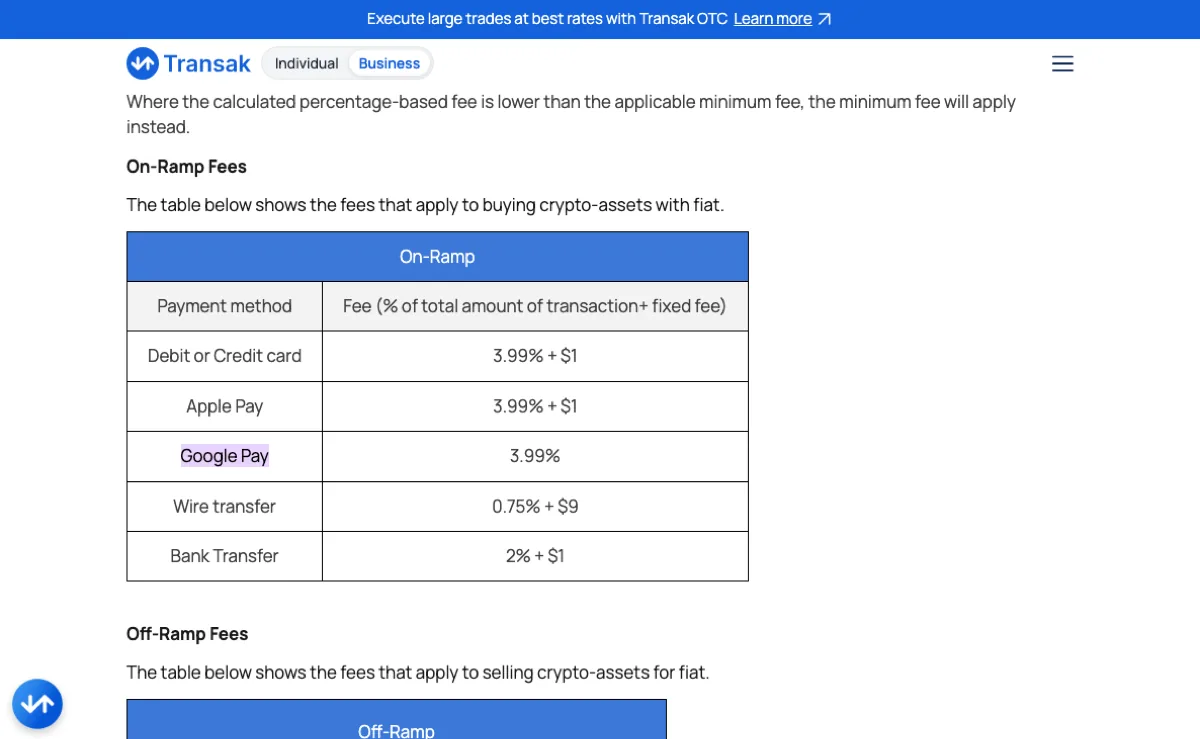Click the highlighted Google Pay cell
The width and height of the screenshot is (1200, 739).
224,456
